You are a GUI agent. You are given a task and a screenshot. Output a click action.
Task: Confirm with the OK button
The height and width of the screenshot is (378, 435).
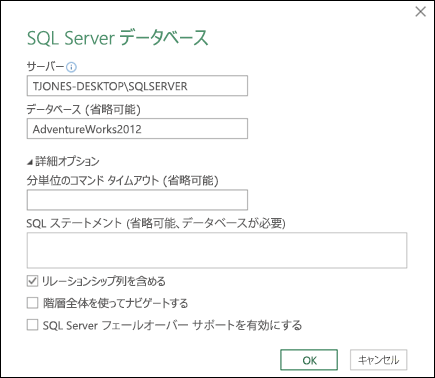point(309,360)
